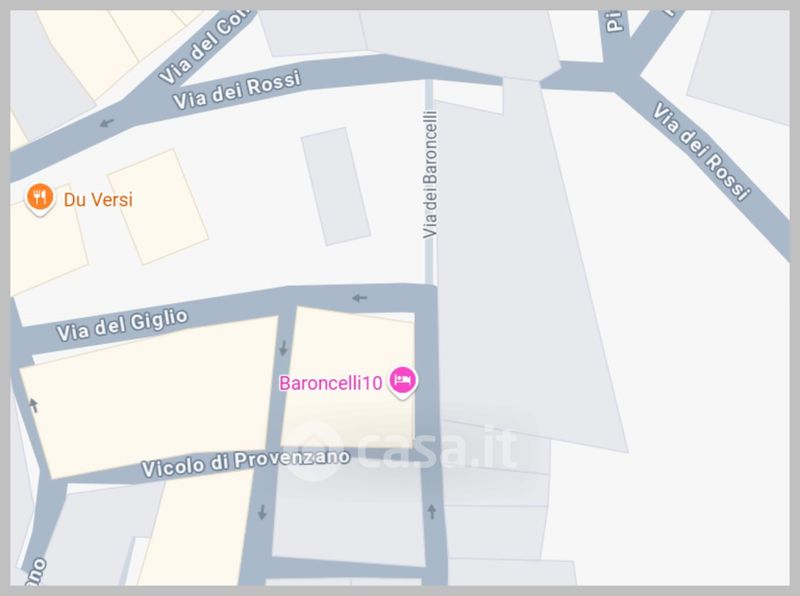Click the gray rectangular building below Via dei Rossi
Viewport: 800px width, 596px height.
click(336, 186)
